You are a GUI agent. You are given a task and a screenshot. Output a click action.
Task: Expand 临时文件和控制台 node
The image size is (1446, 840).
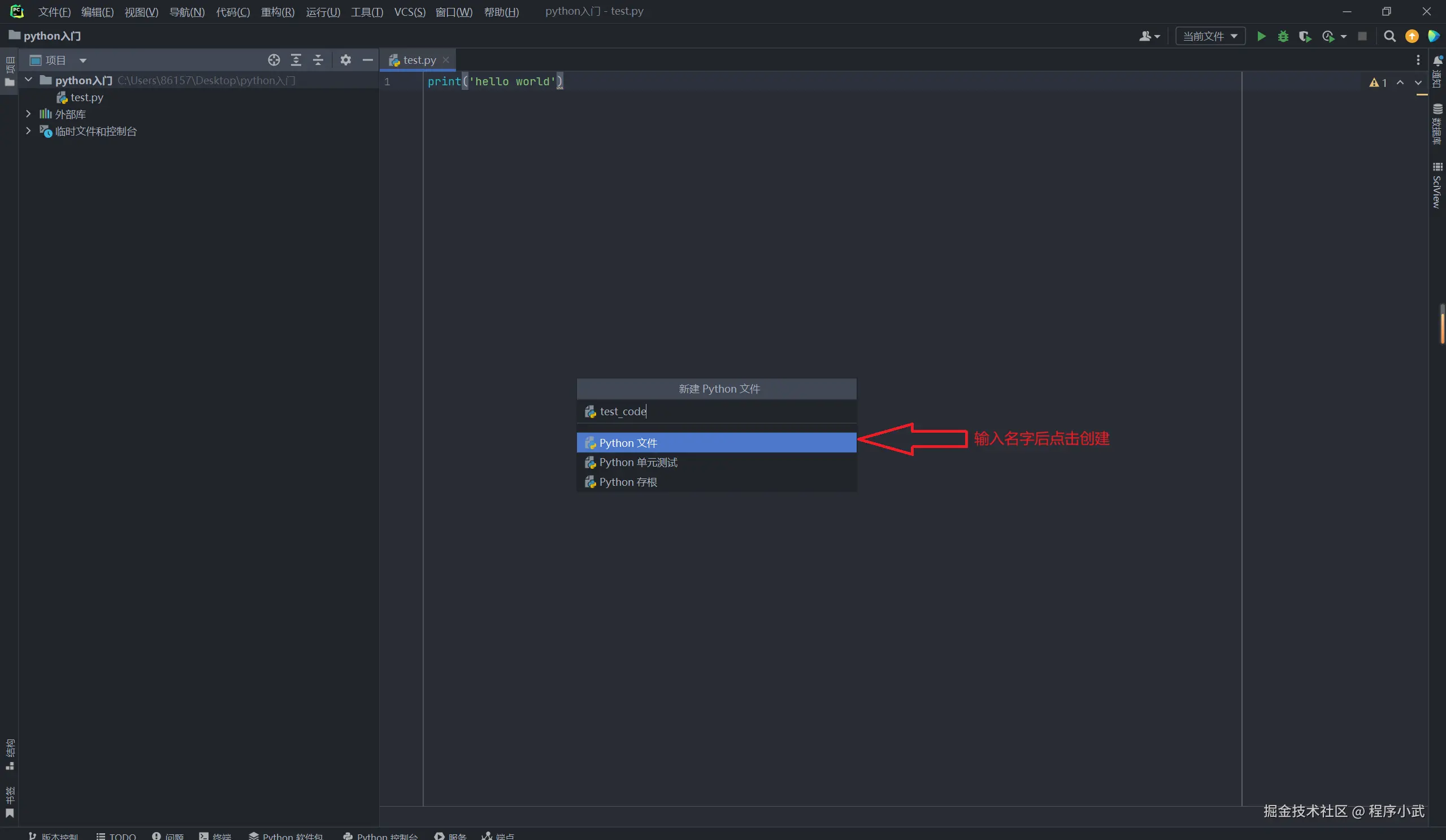click(28, 132)
